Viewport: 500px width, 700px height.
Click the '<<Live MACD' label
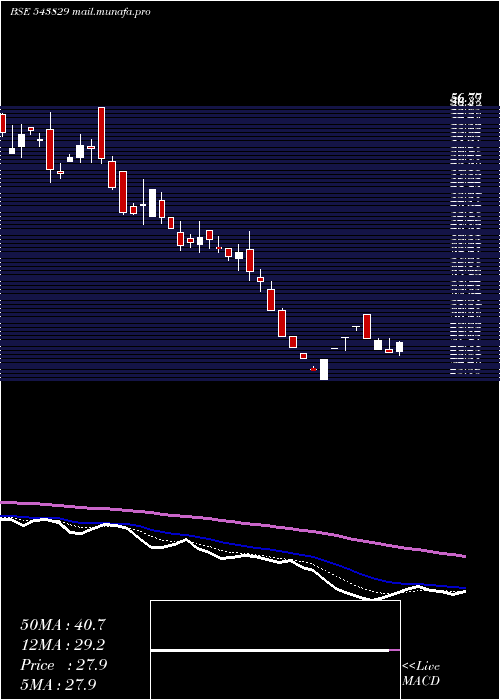[421, 673]
